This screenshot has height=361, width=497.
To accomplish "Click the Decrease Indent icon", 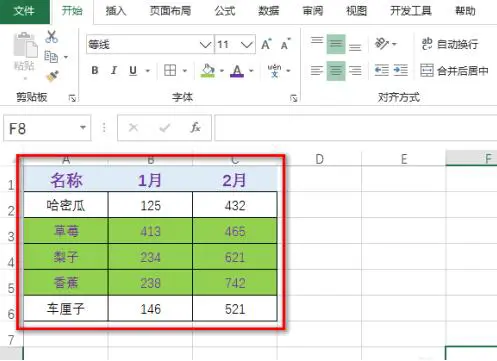I will pyautogui.click(x=381, y=71).
